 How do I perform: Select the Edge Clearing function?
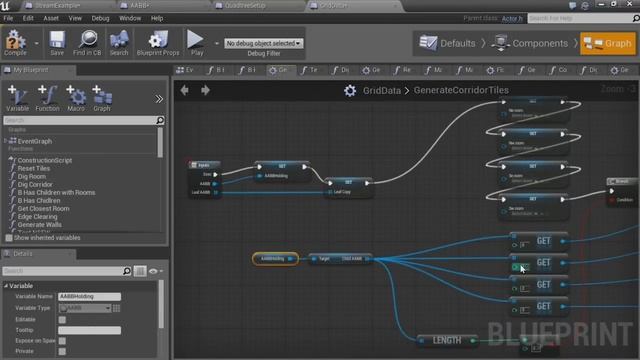click(37, 217)
